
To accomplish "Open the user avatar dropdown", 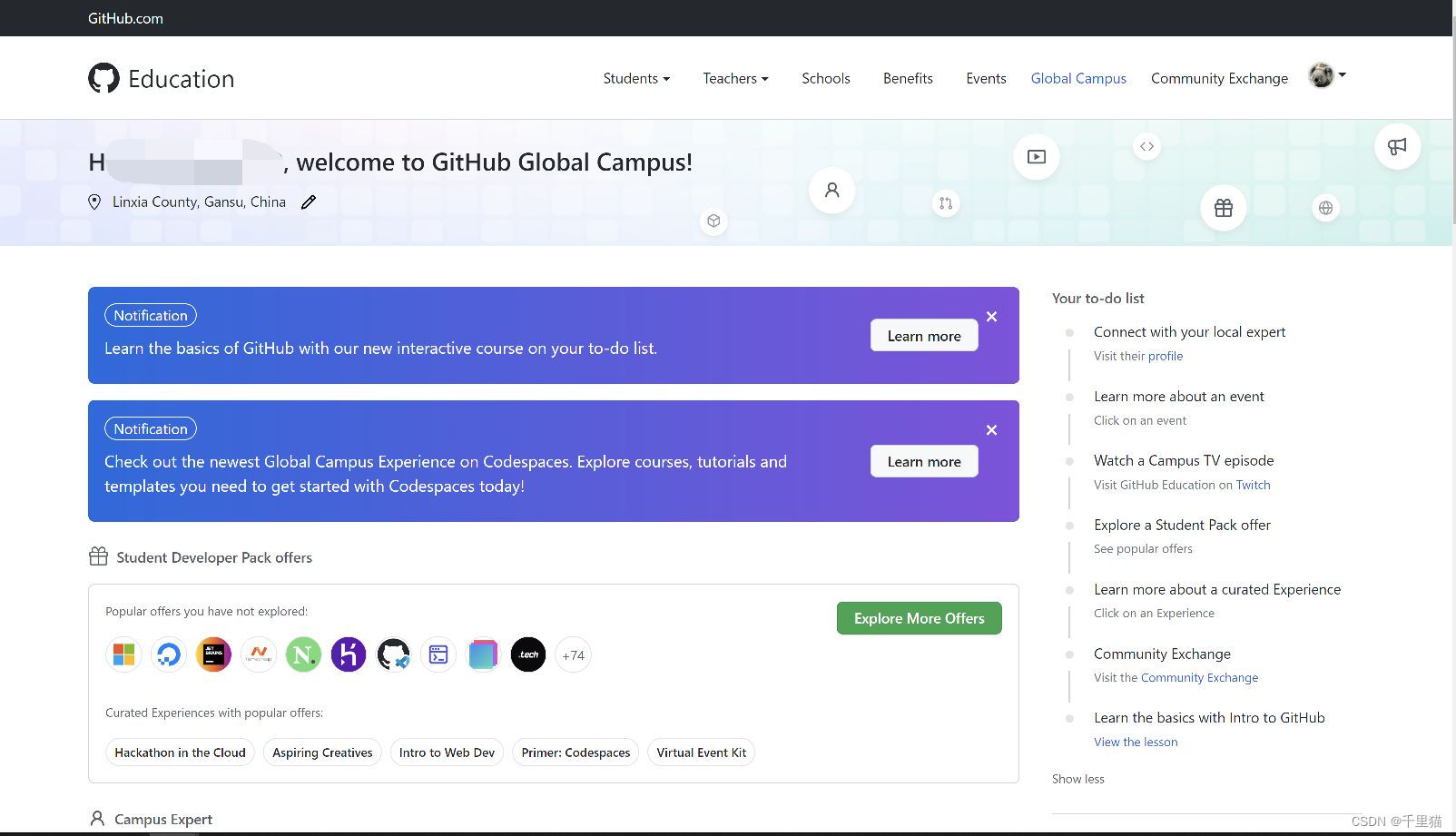I will tap(1327, 75).
